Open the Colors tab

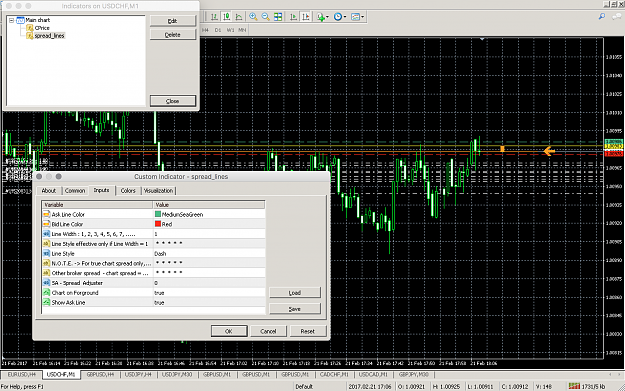tap(128, 191)
